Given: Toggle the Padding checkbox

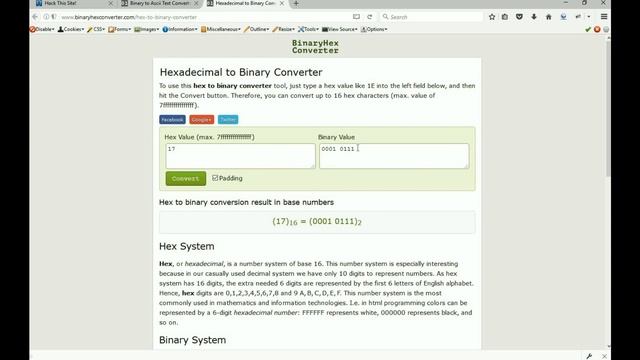Looking at the screenshot, I should [215, 178].
